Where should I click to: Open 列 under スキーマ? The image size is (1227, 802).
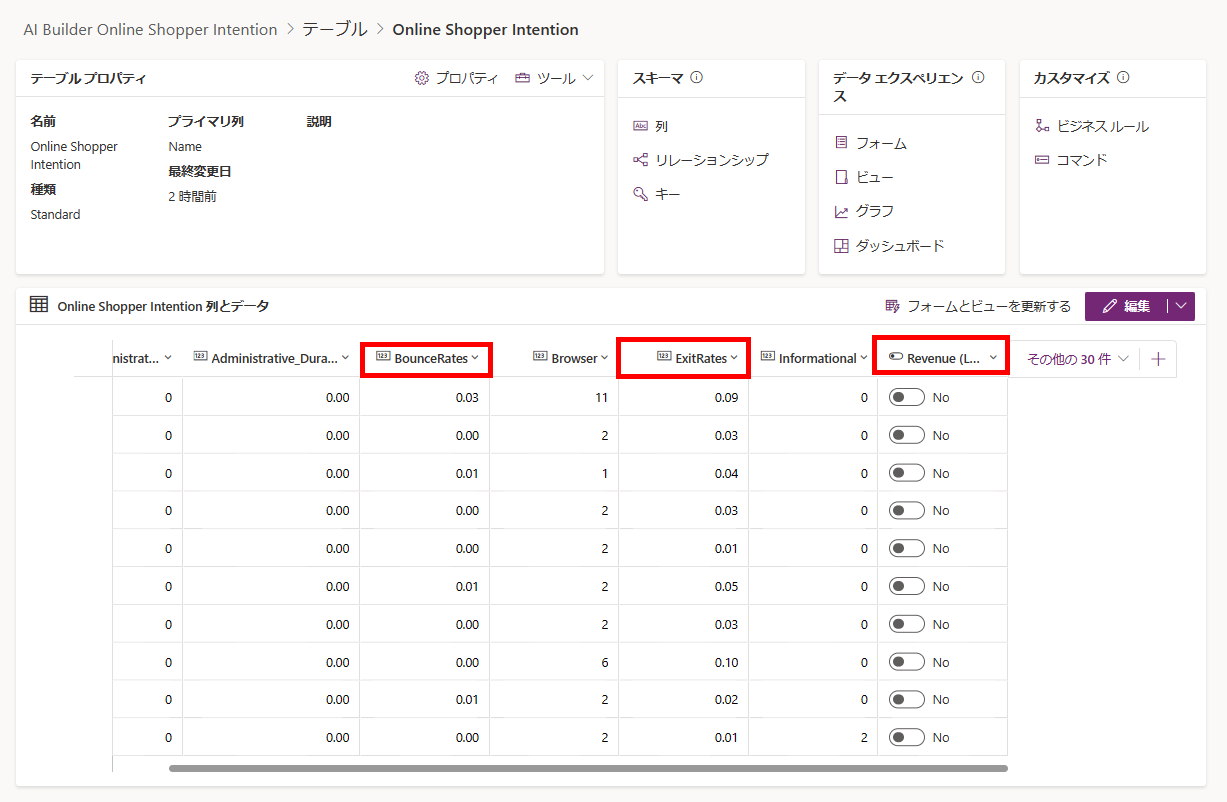point(661,126)
